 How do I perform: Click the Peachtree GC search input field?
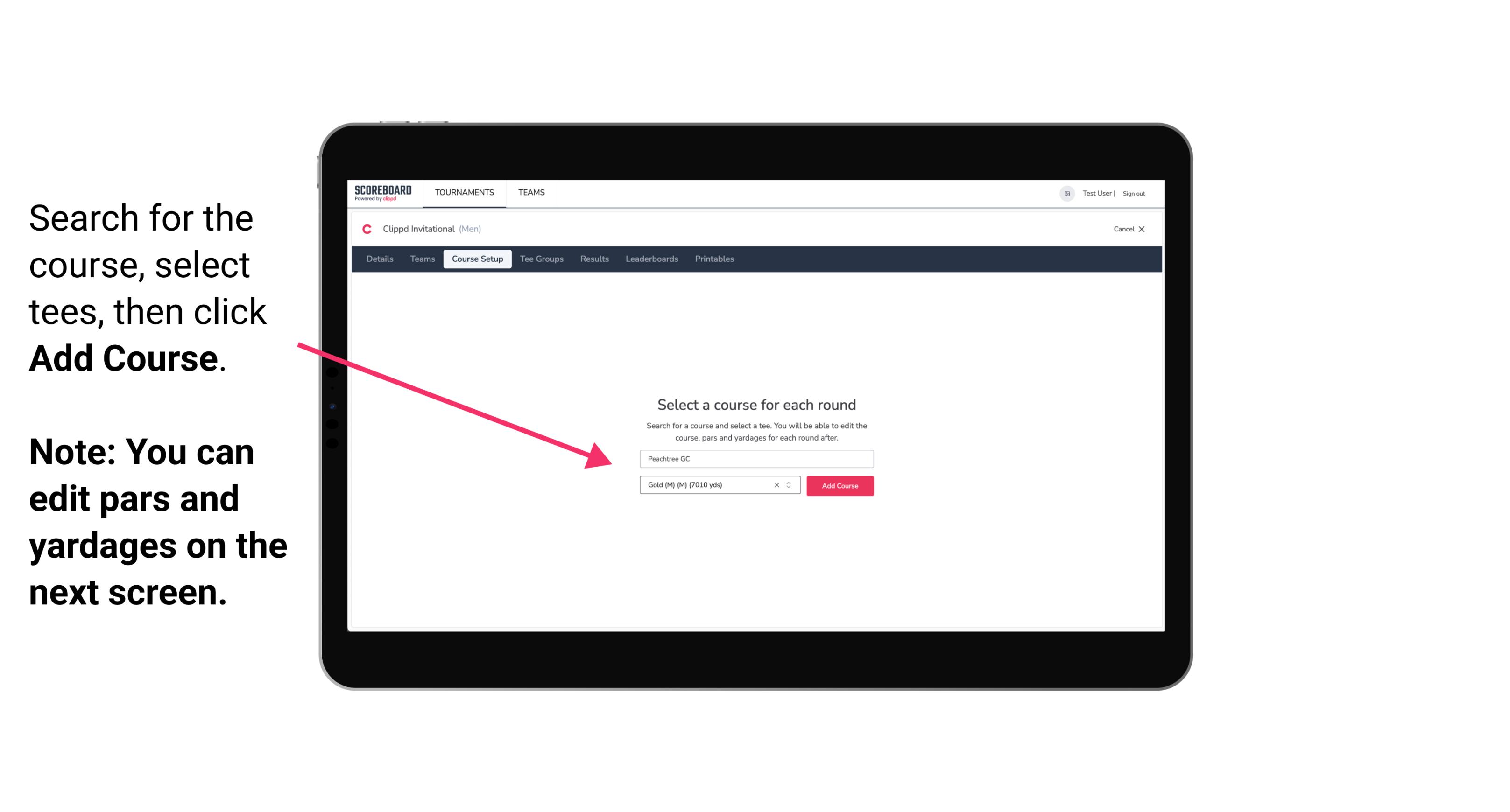pyautogui.click(x=756, y=457)
